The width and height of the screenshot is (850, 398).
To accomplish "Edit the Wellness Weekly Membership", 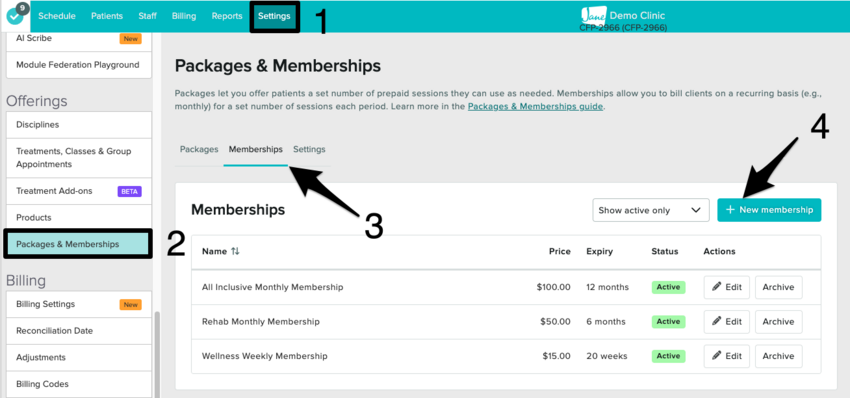I will pyautogui.click(x=726, y=356).
